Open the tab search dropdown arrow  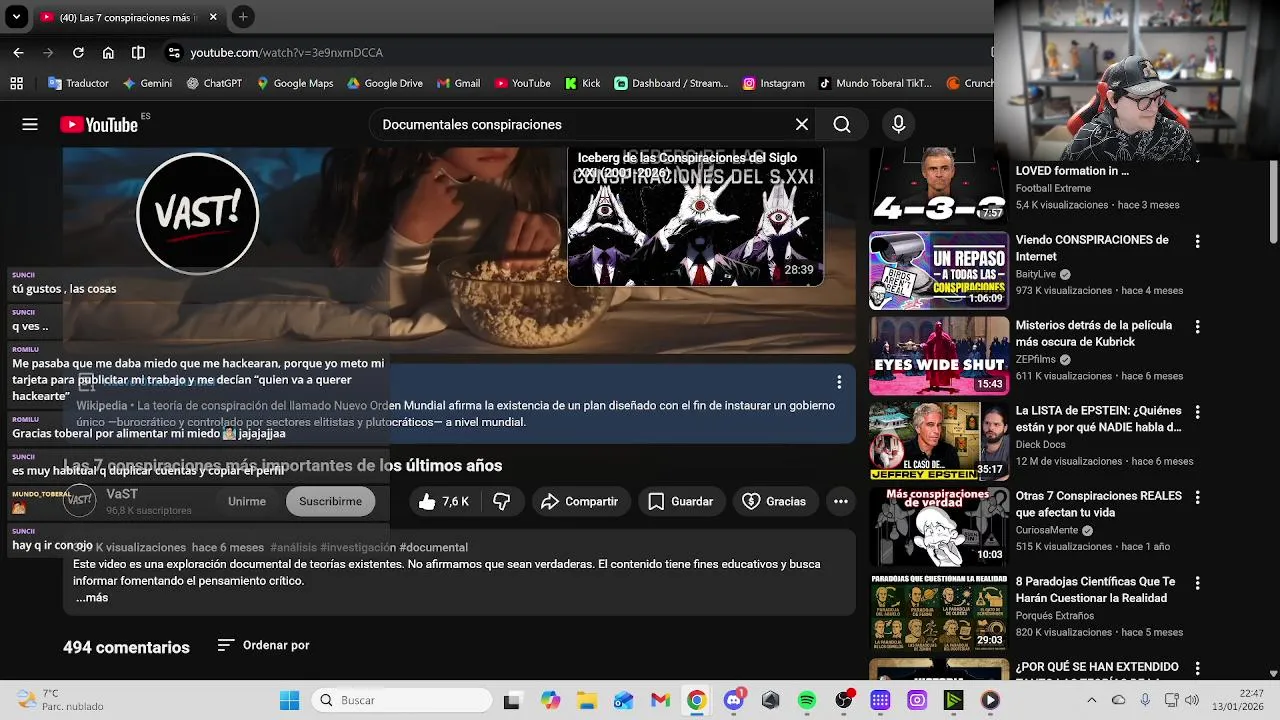(x=16, y=17)
